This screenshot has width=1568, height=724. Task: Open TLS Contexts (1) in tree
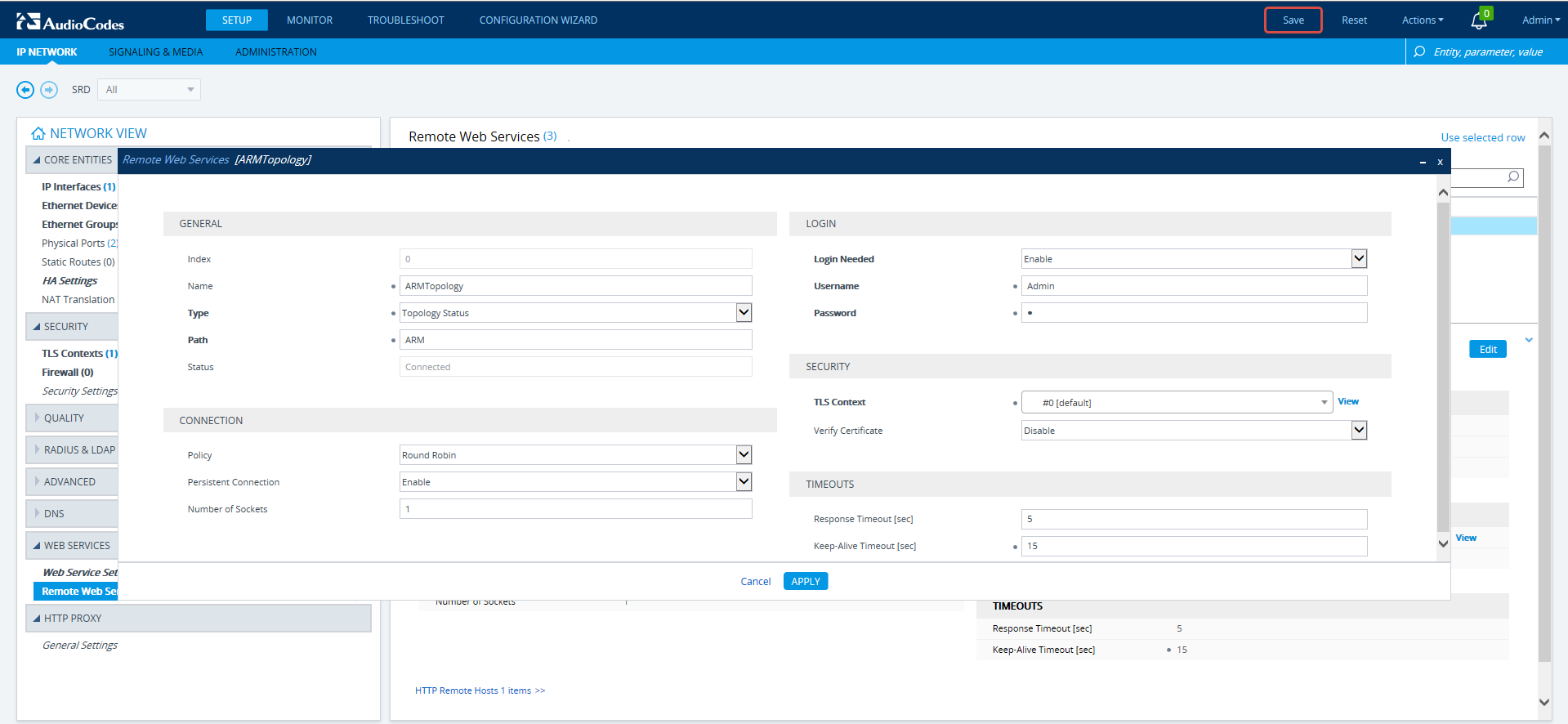[79, 354]
